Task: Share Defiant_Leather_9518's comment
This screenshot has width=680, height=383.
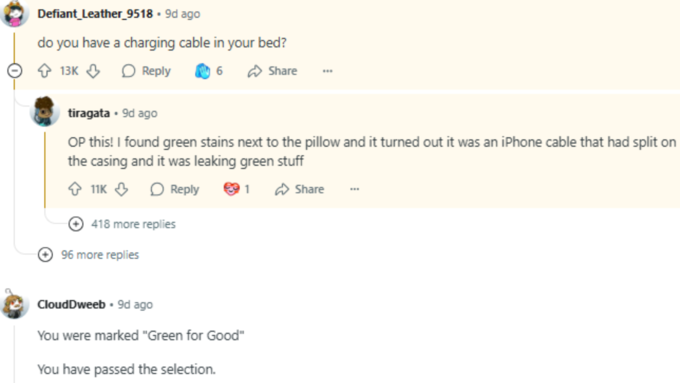Action: coord(272,71)
